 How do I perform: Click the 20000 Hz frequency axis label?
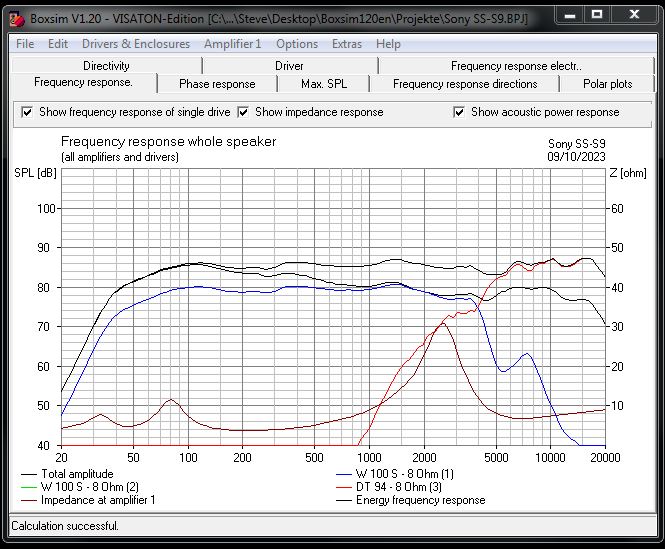(x=605, y=457)
